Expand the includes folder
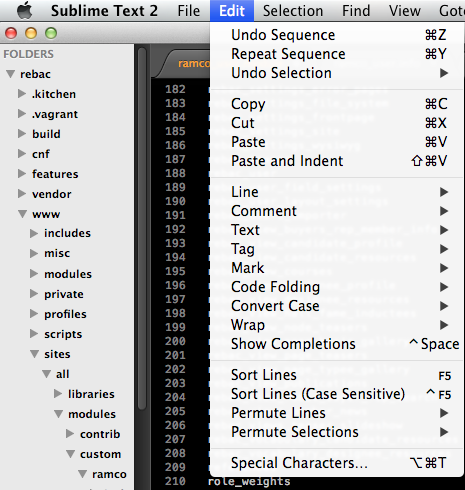Viewport: 465px width, 490px height. point(34,233)
